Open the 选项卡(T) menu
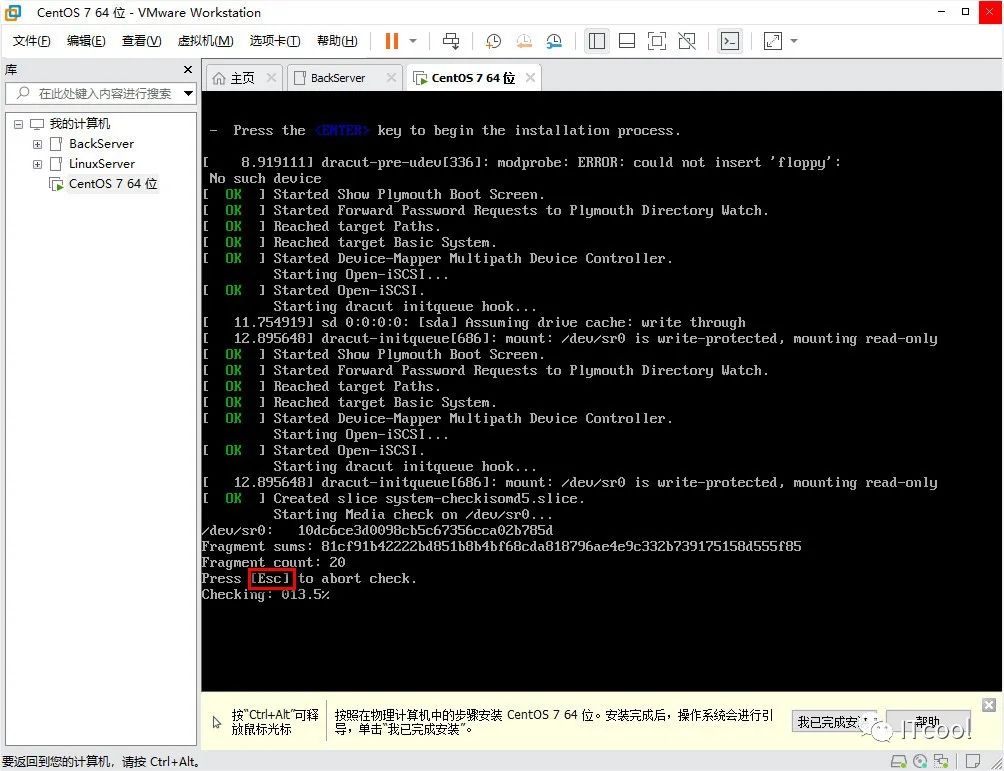The width and height of the screenshot is (1004, 771). pos(275,41)
